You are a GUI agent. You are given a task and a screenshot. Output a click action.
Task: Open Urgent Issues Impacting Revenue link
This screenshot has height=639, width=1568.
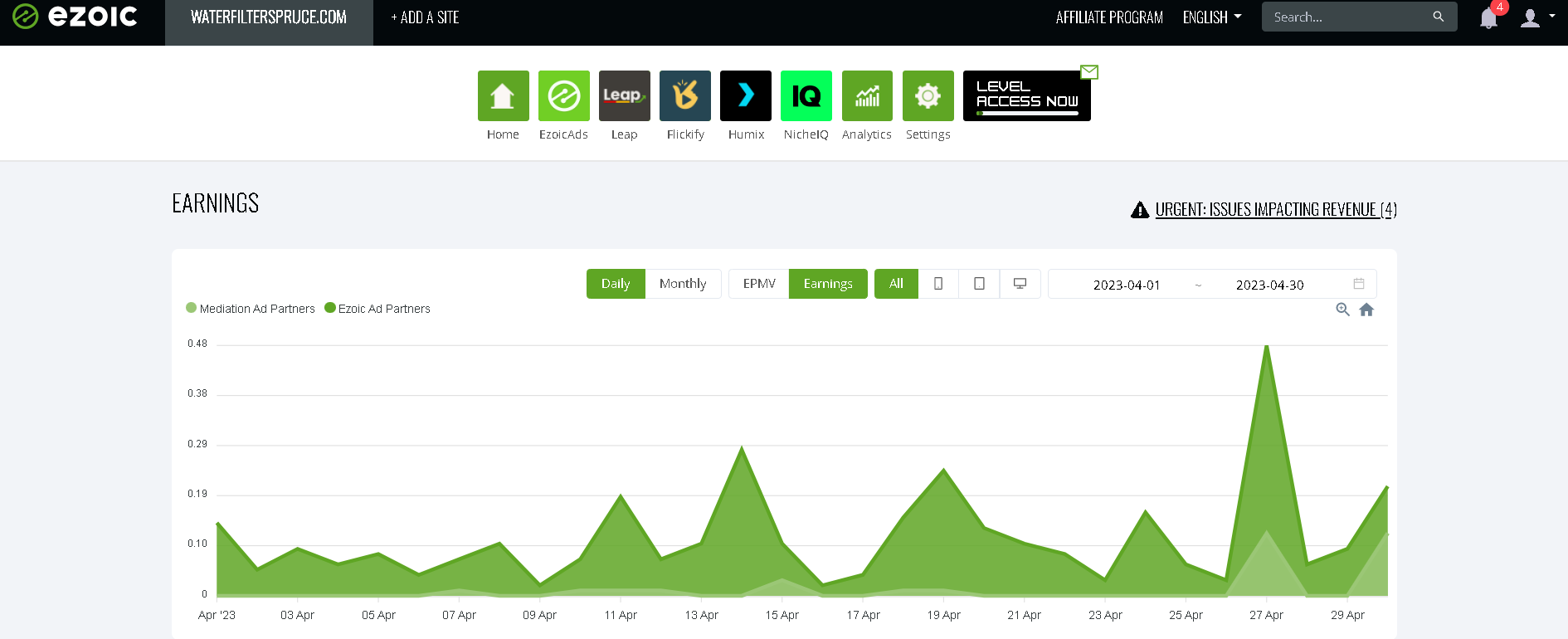click(x=1276, y=209)
